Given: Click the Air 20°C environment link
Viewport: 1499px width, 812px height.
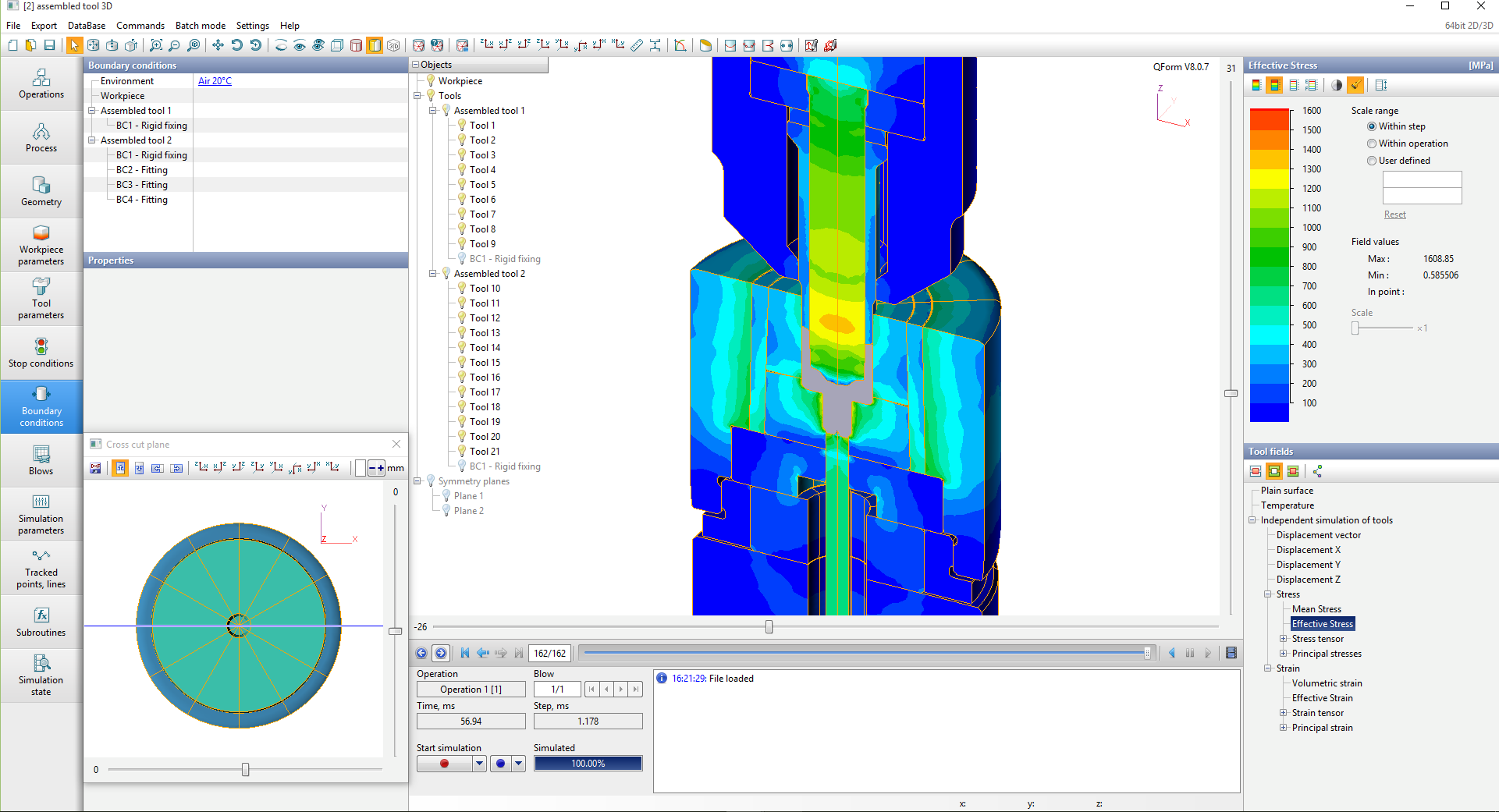Looking at the screenshot, I should (215, 81).
